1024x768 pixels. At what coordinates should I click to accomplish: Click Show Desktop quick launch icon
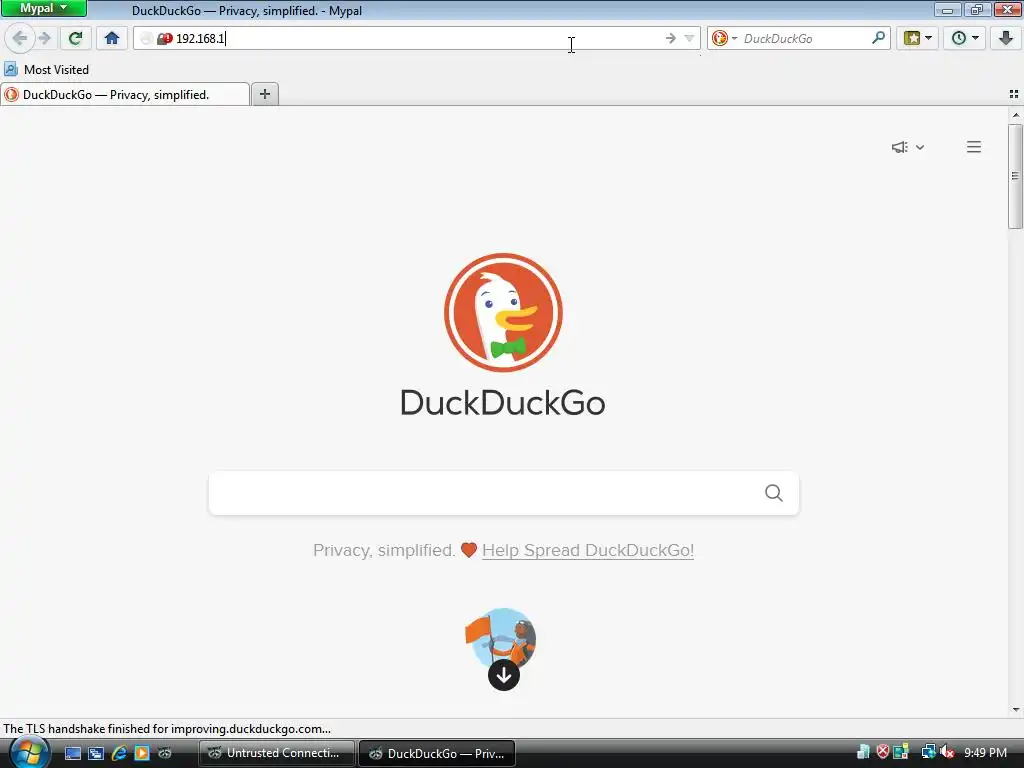coord(72,753)
